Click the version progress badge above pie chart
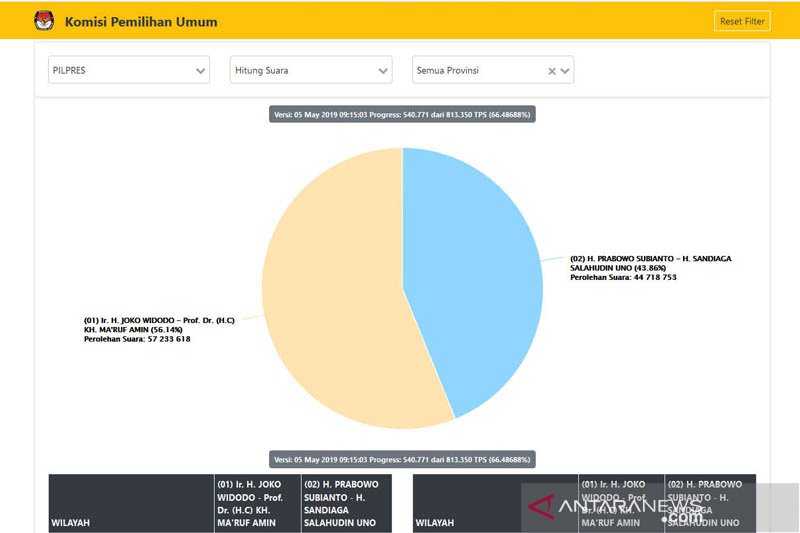Screen dimensions: 800x533 point(403,115)
